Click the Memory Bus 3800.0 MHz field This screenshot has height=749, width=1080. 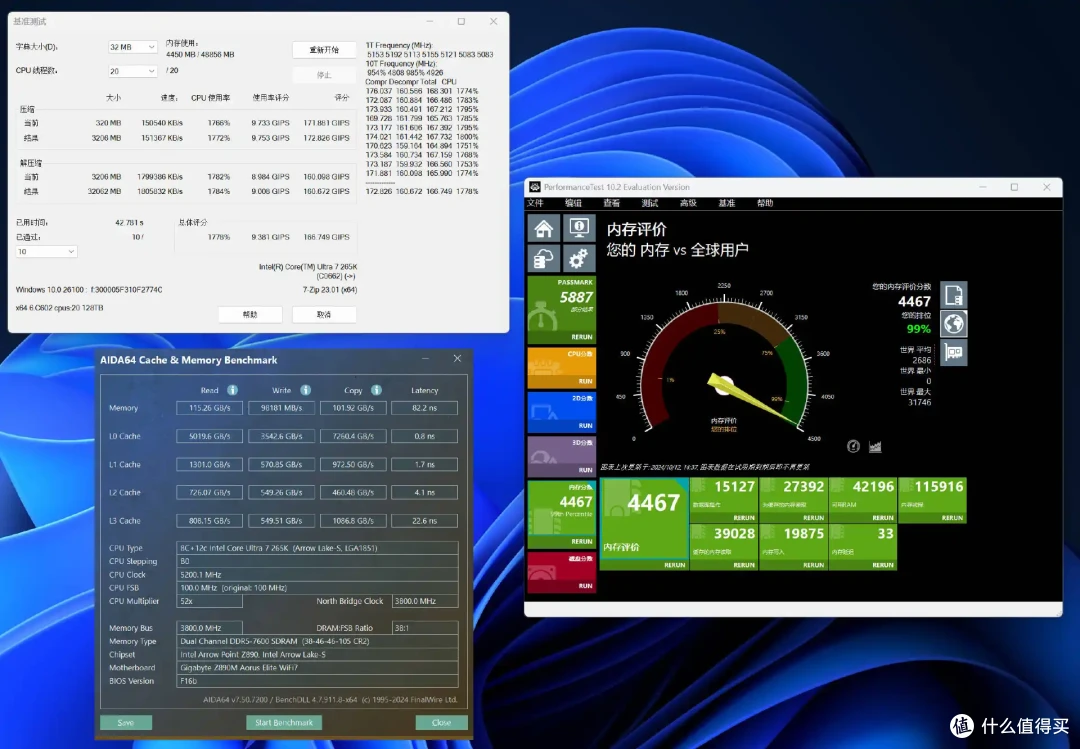click(209, 628)
